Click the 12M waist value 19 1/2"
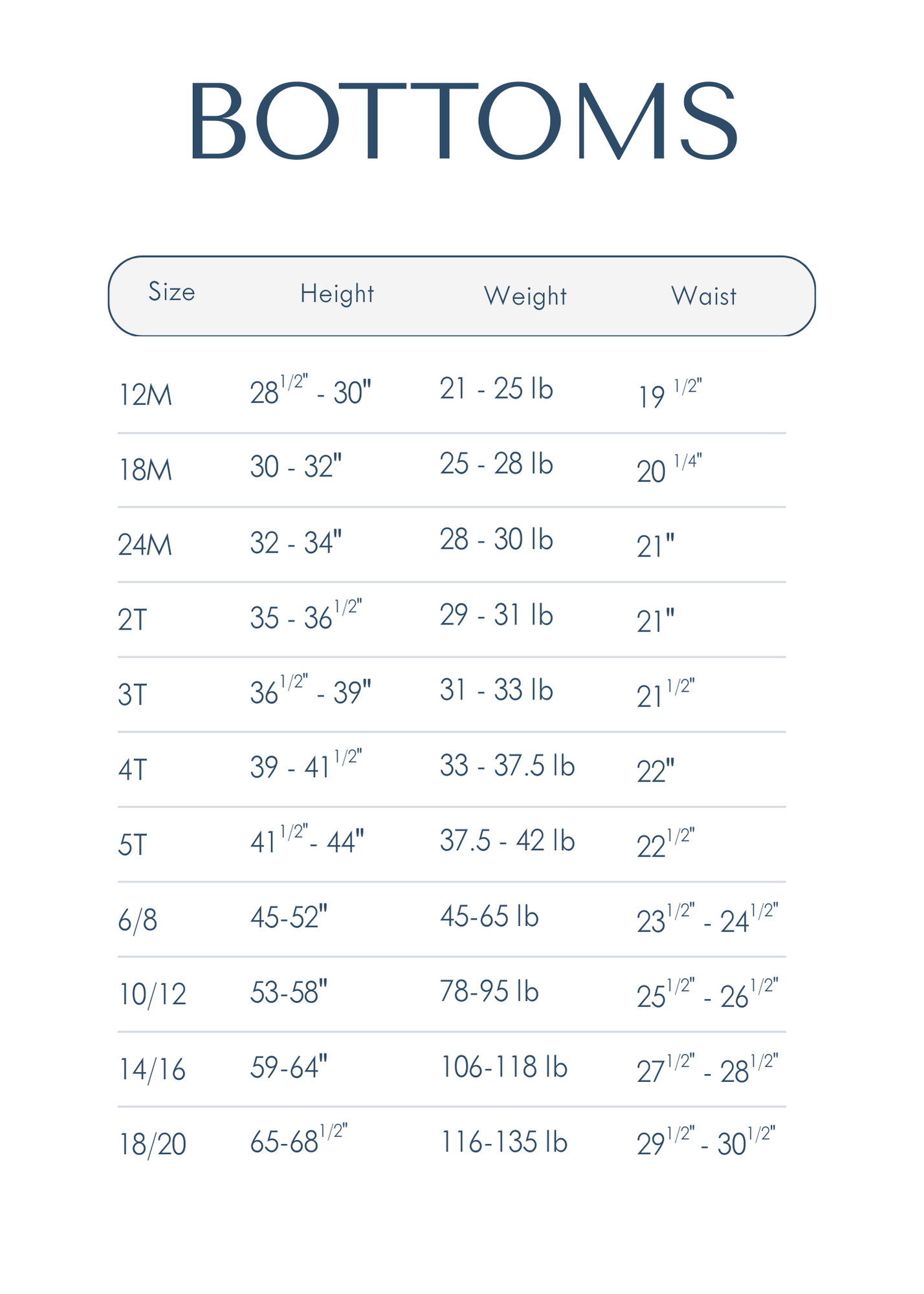The width and height of the screenshot is (924, 1294). [670, 395]
